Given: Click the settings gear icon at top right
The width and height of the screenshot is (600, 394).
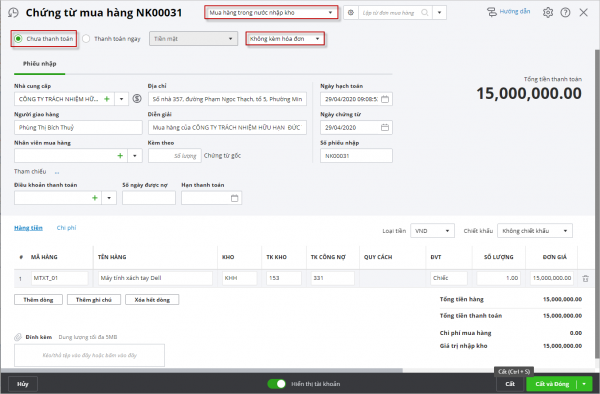Looking at the screenshot, I should click(548, 13).
